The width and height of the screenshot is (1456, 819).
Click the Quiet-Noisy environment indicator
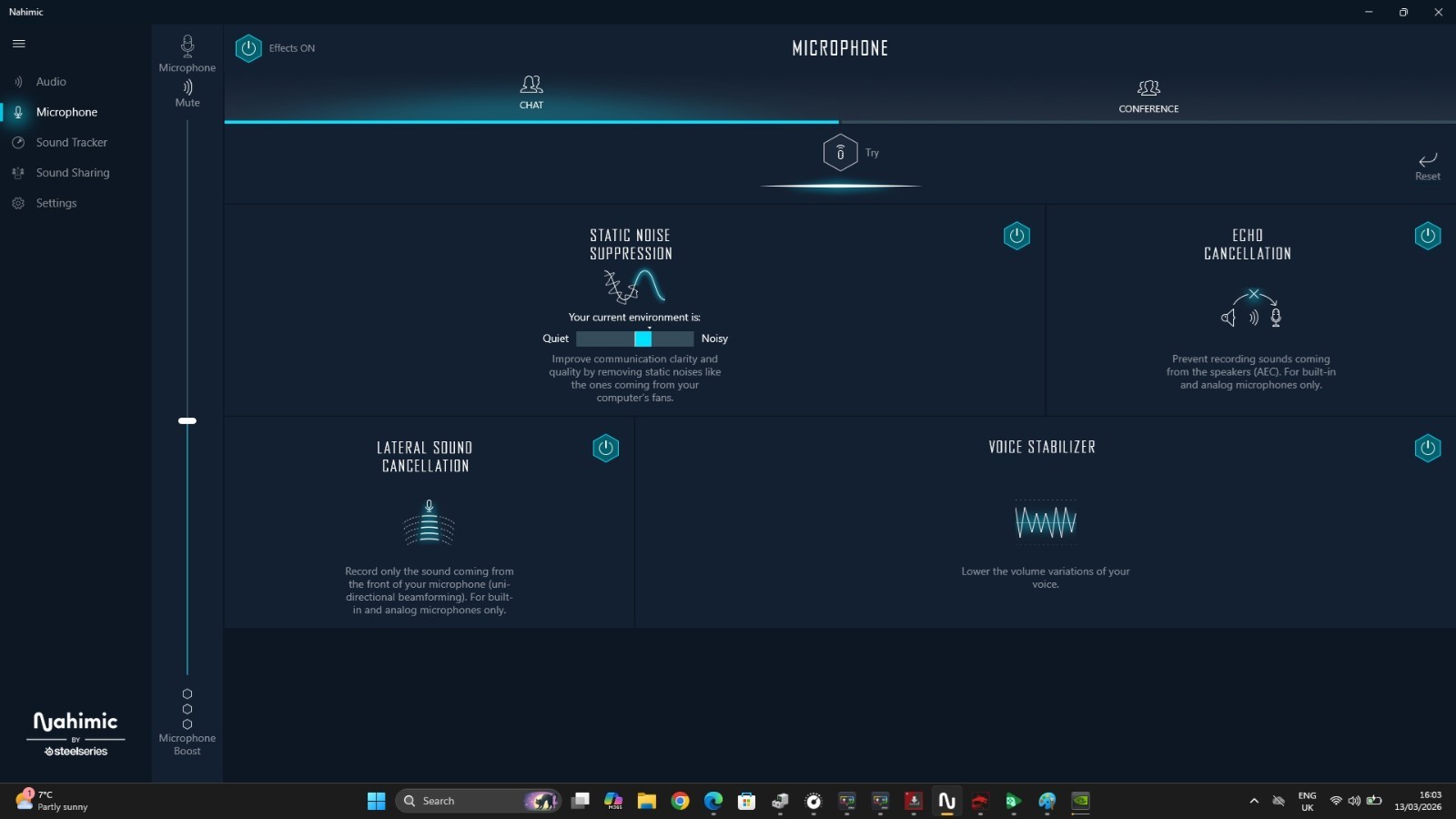point(635,339)
